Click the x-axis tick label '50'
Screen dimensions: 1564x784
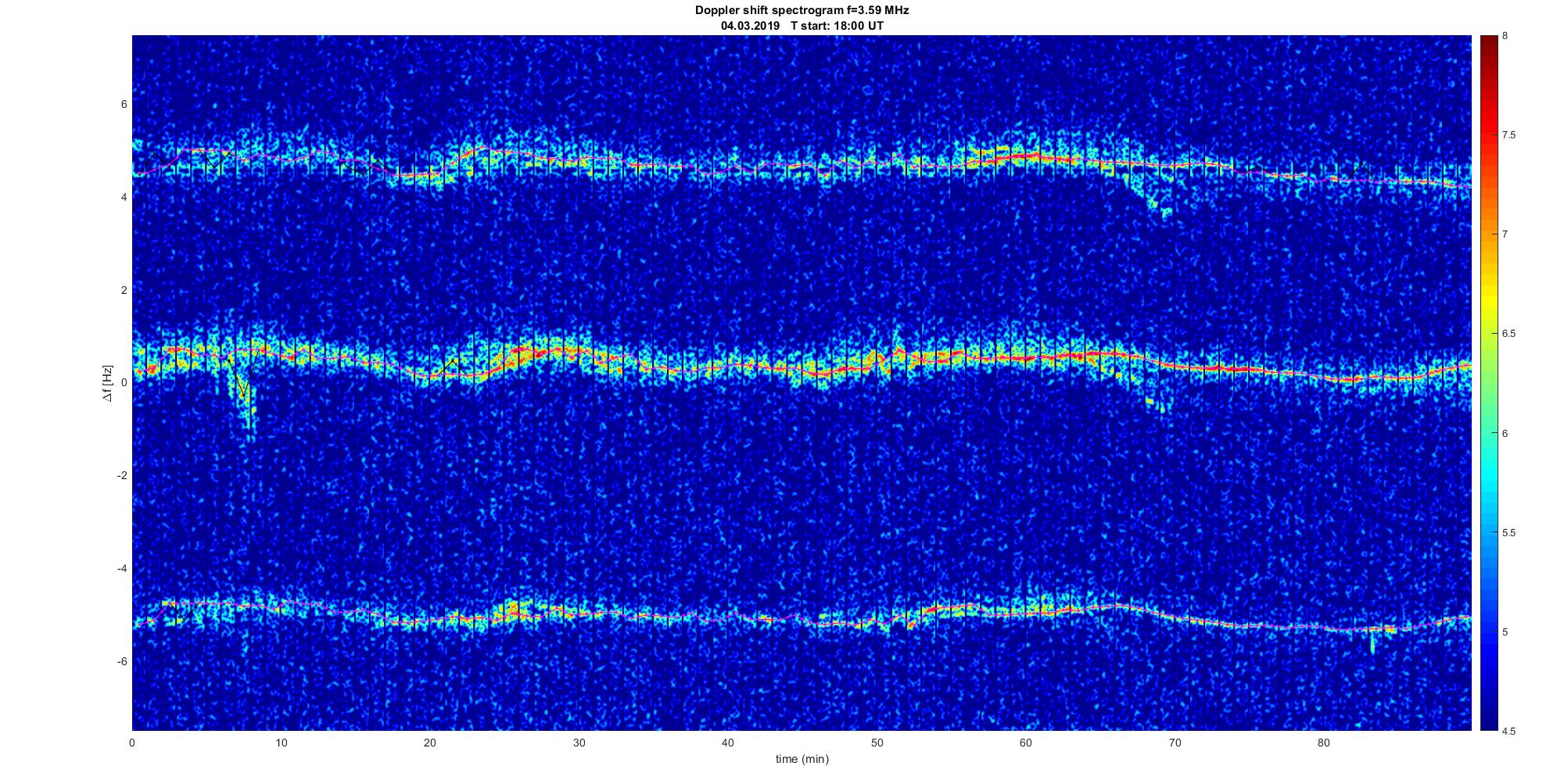point(877,743)
